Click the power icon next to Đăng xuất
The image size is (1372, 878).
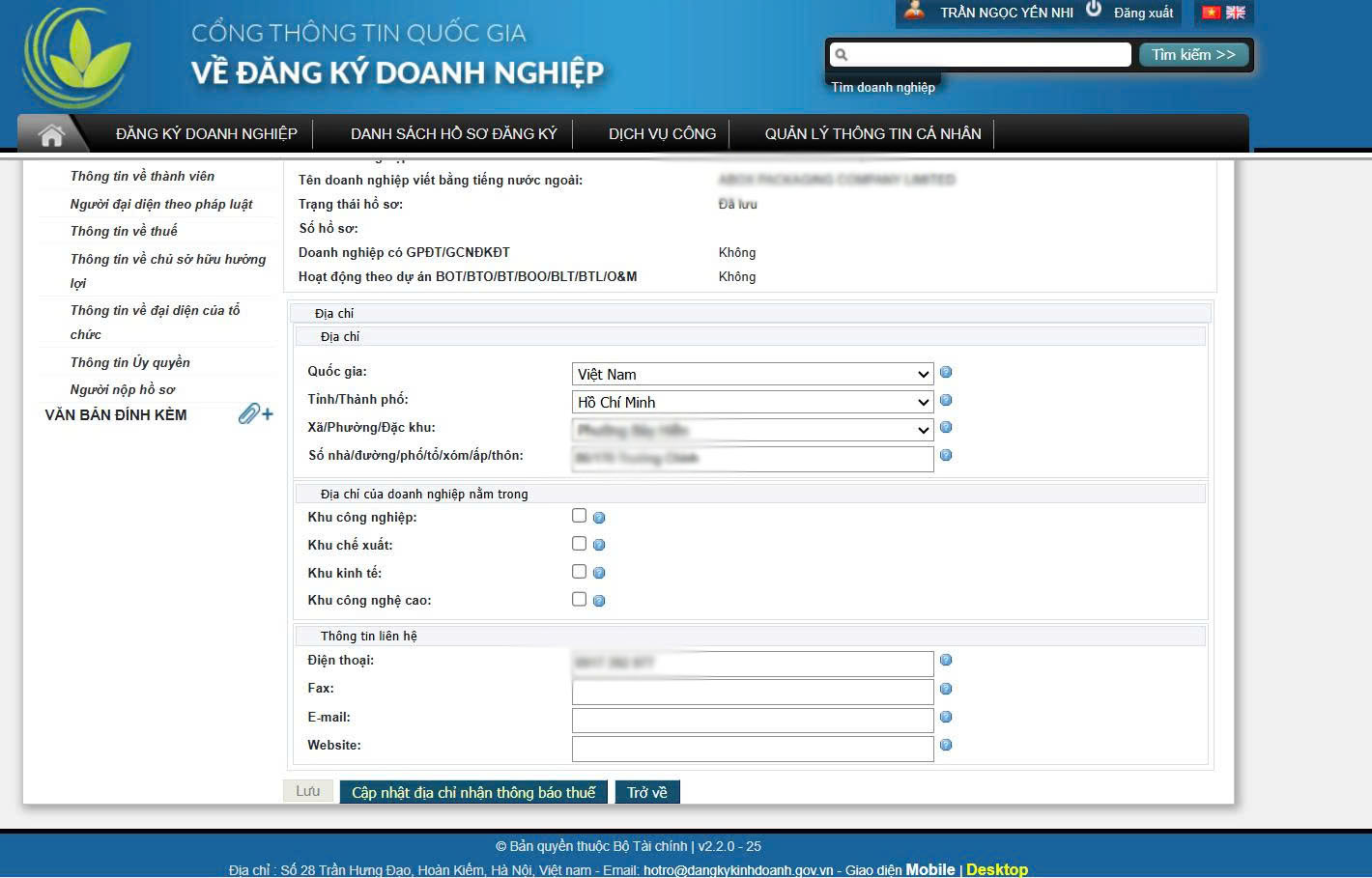pyautogui.click(x=1094, y=10)
